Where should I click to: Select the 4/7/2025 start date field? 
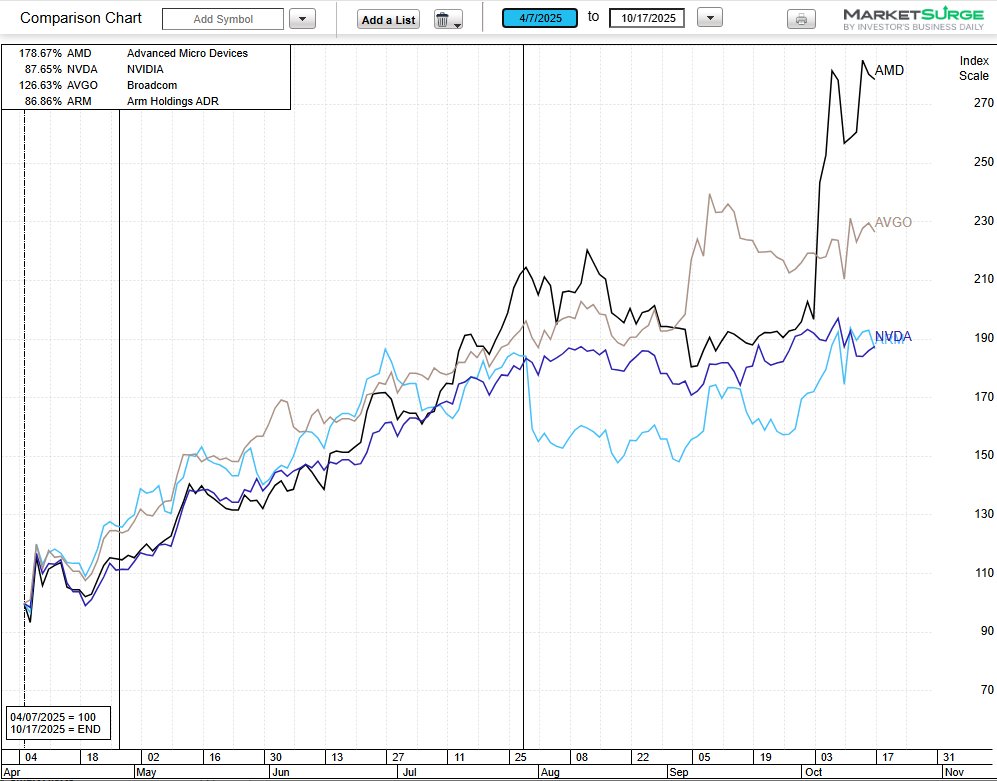coord(540,18)
